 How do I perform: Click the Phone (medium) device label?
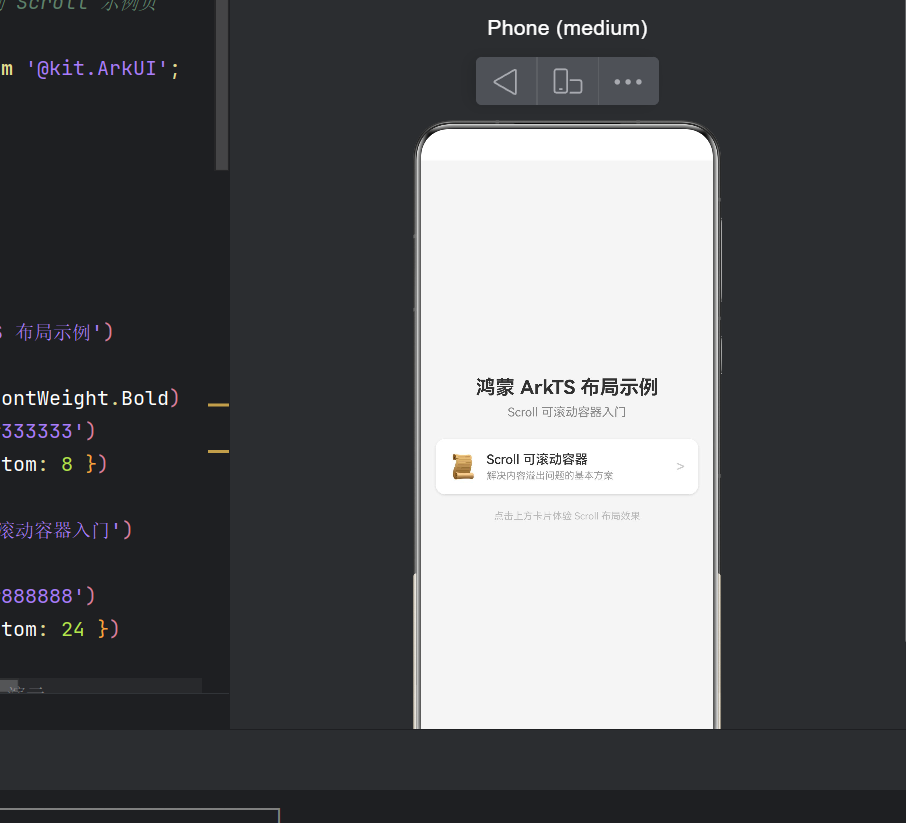567,28
